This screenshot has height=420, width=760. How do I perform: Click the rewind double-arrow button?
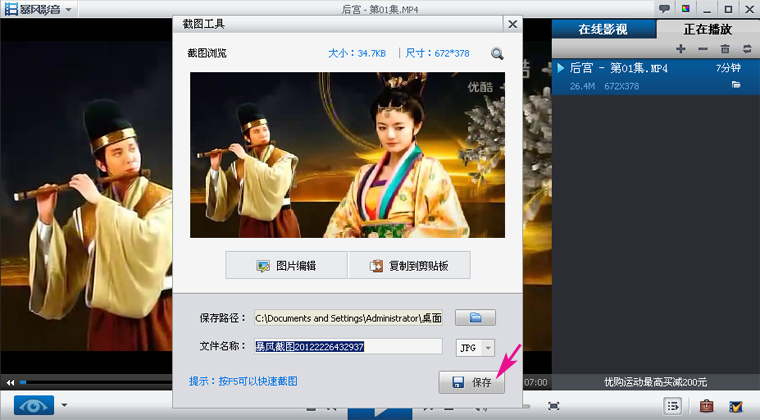coord(10,383)
